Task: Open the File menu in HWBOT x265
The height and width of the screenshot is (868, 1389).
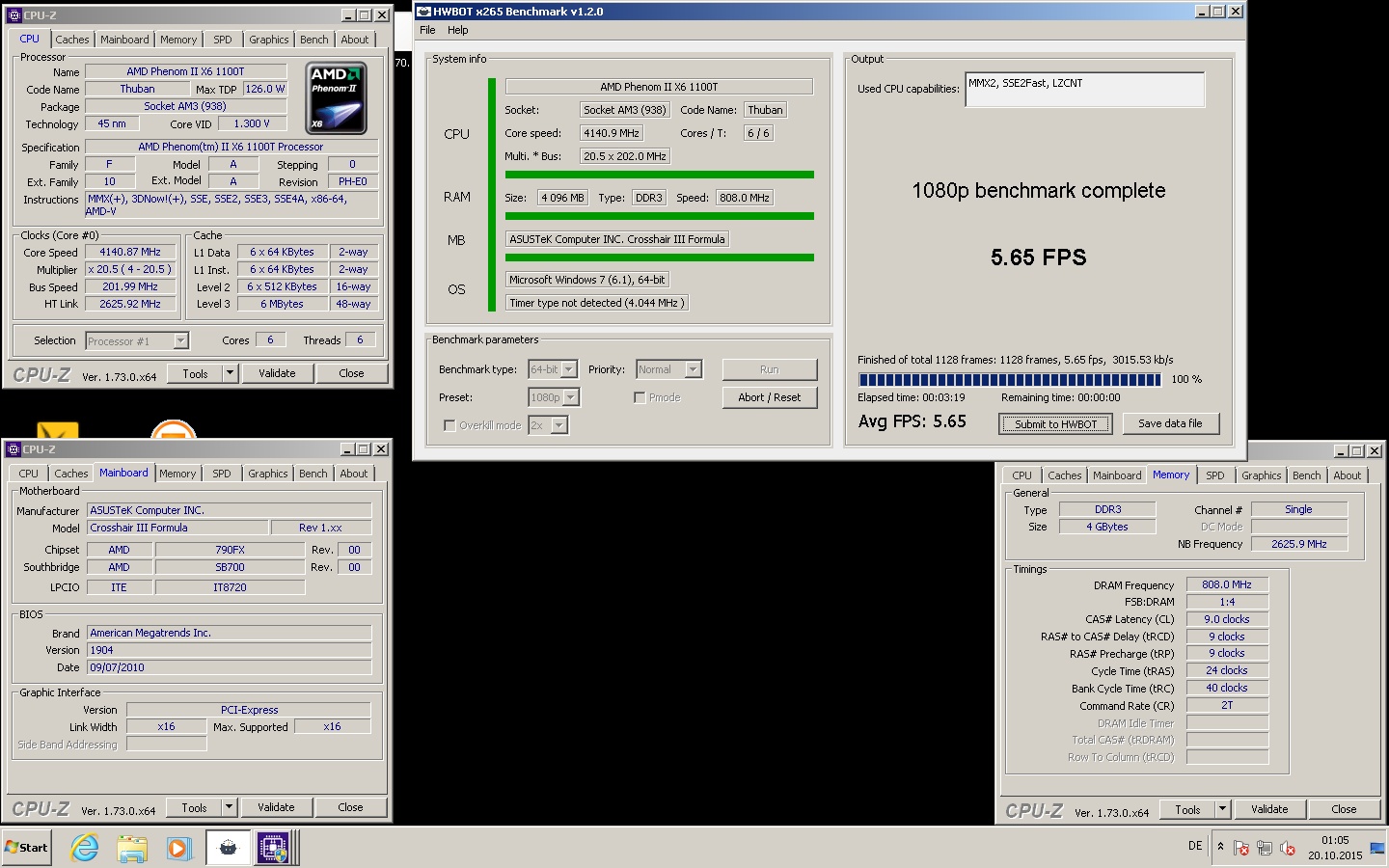Action: [427, 30]
